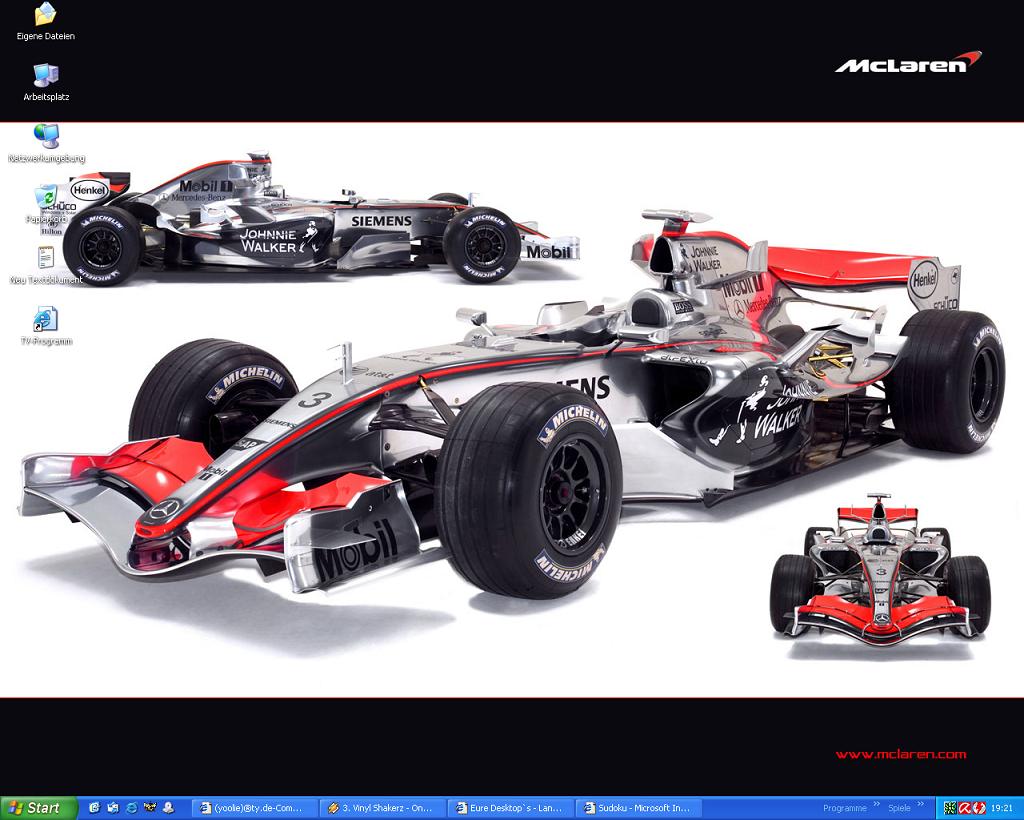The image size is (1024, 820).
Task: Click the red Avira umbrella tray icon
Action: coord(965,808)
